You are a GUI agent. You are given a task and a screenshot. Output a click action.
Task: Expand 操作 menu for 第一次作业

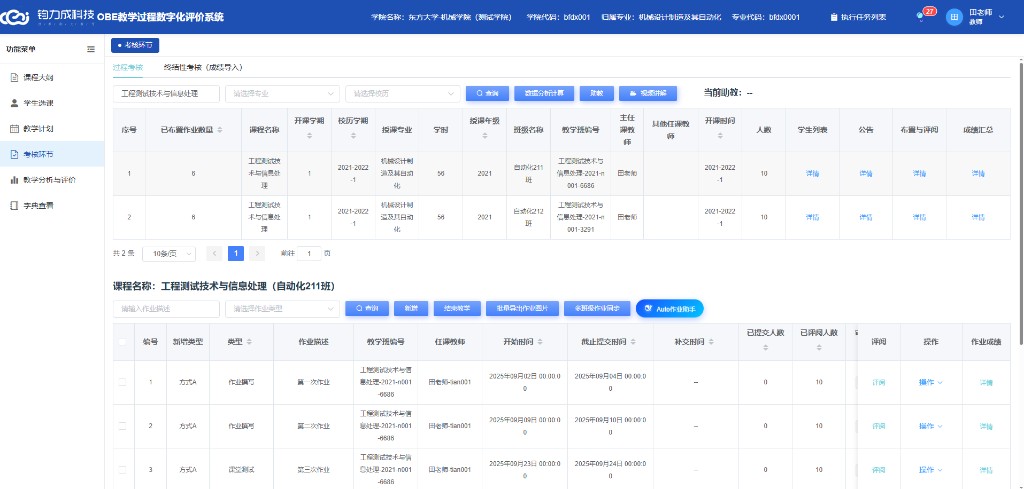coord(931,382)
